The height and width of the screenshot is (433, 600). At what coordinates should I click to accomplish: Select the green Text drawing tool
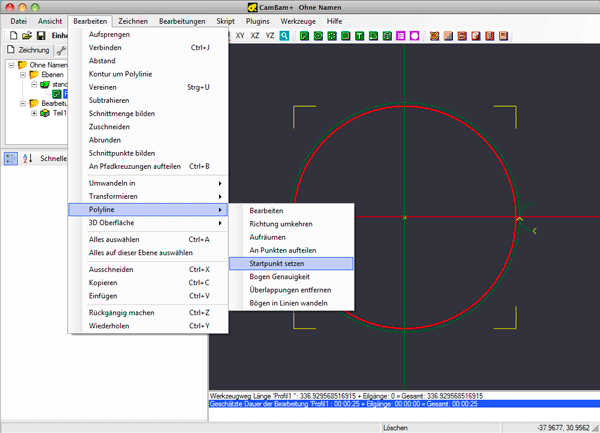(x=359, y=35)
